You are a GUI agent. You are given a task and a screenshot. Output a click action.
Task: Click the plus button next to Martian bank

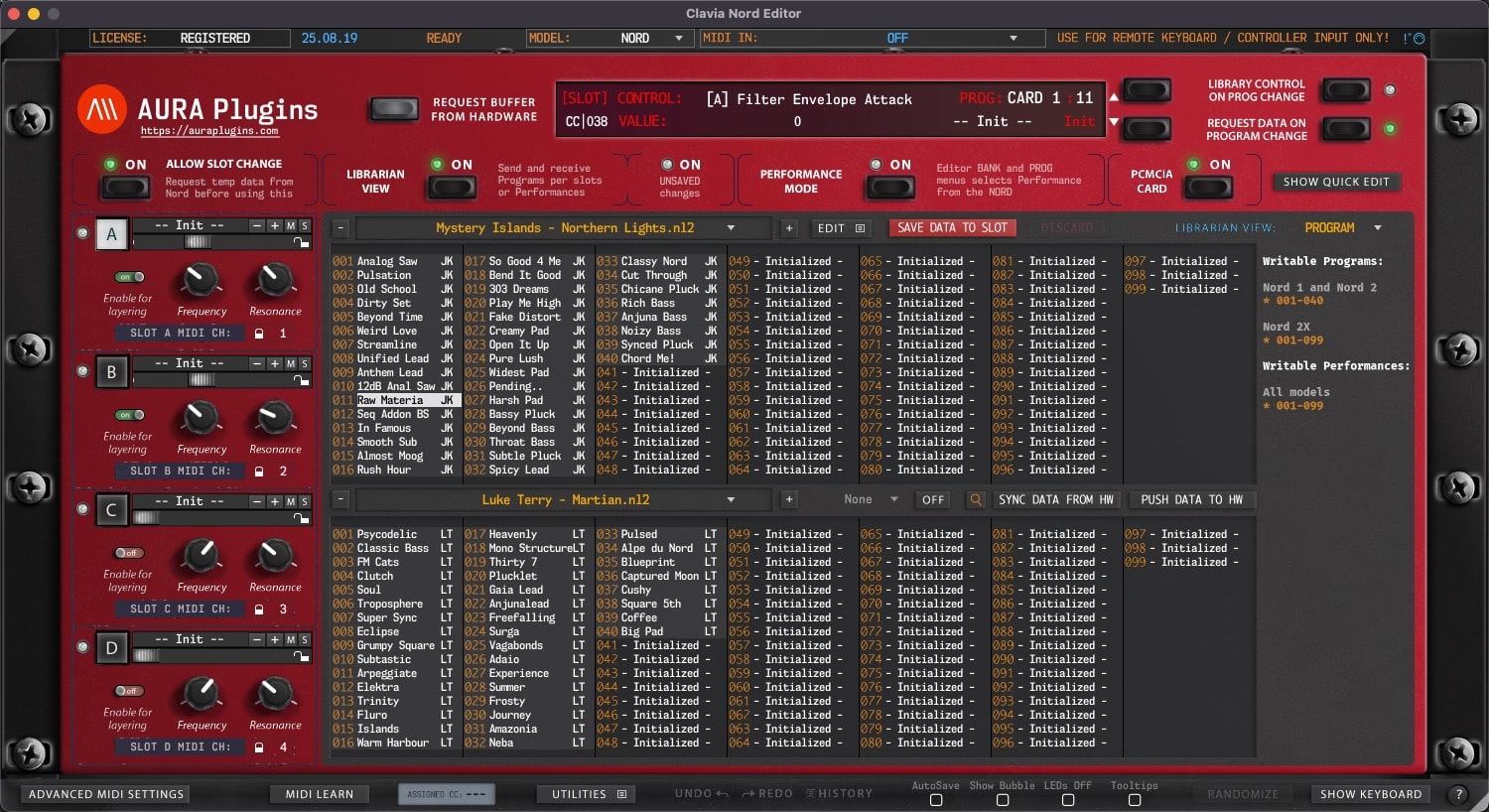pos(789,500)
